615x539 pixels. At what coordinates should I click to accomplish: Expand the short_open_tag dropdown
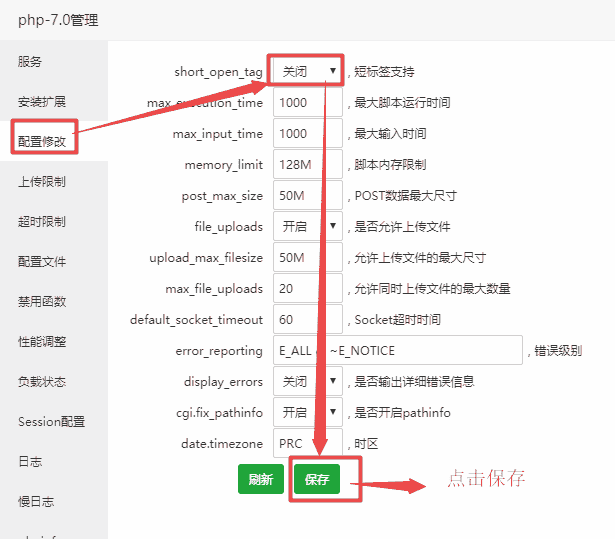(x=308, y=71)
